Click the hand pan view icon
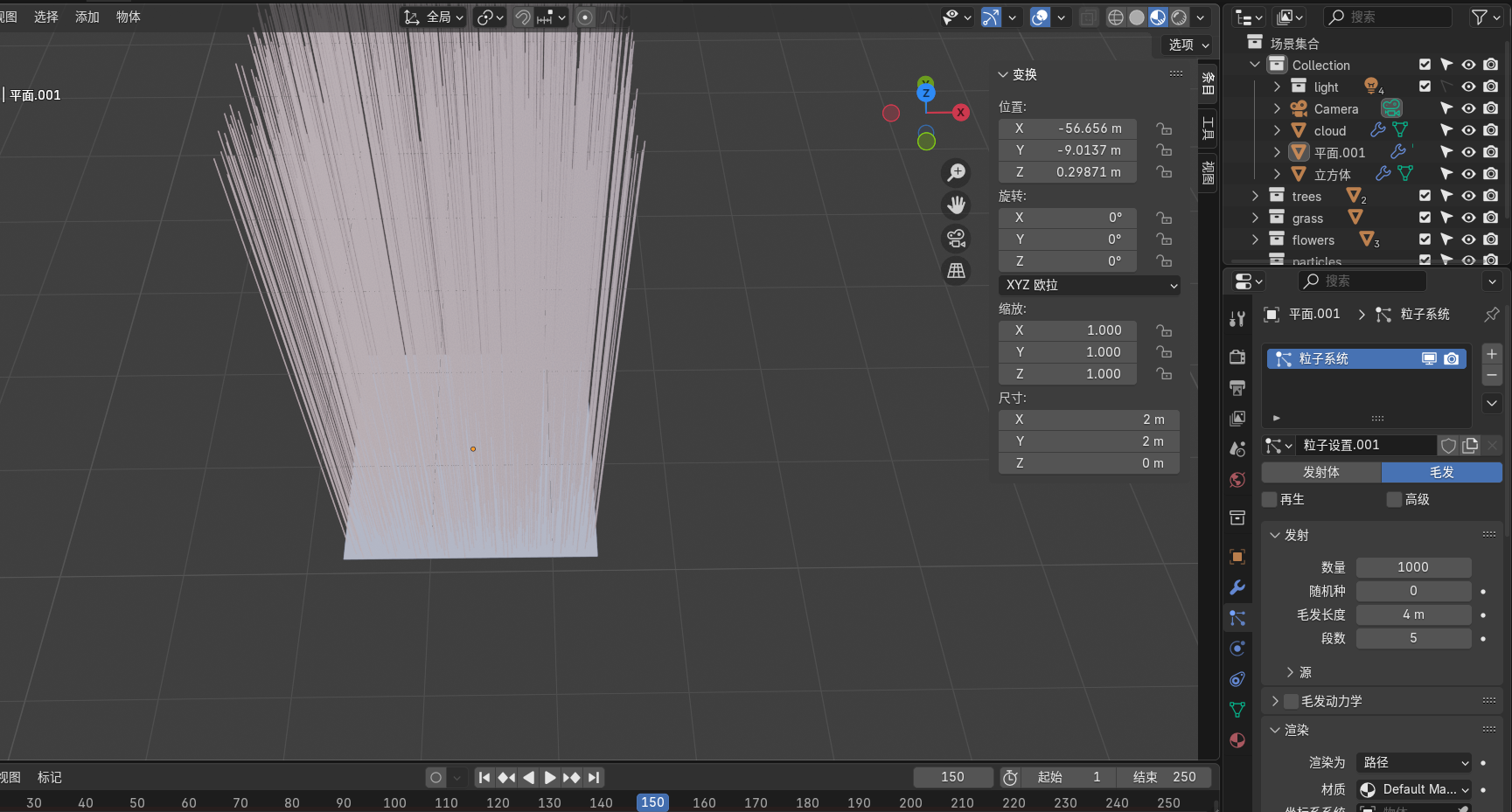The height and width of the screenshot is (812, 1512). [x=957, y=205]
